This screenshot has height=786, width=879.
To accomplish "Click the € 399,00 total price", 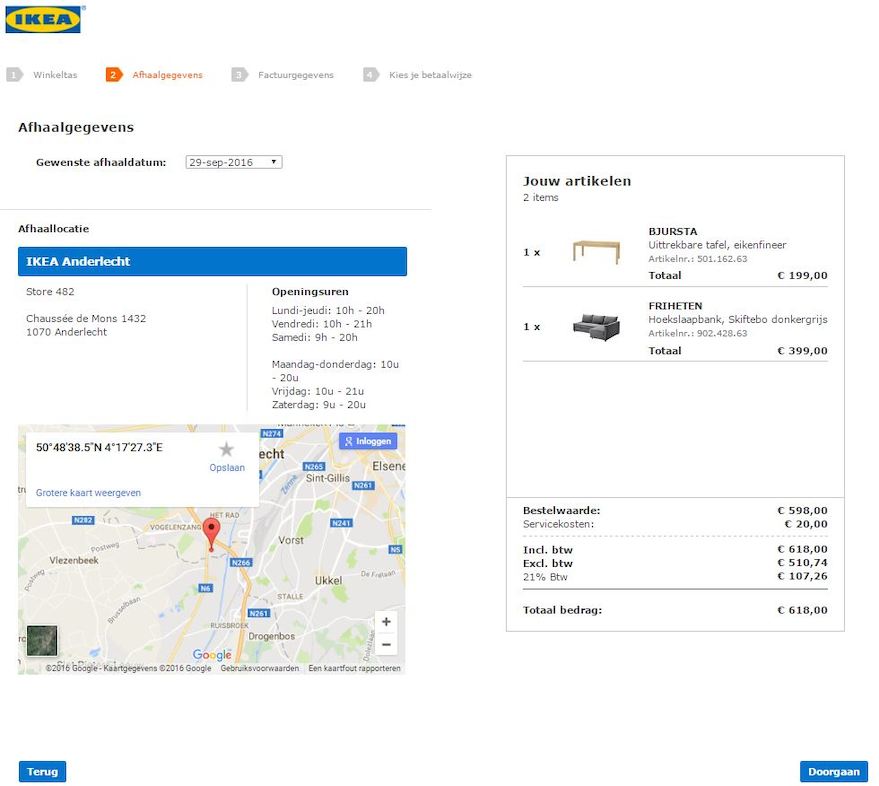I will pyautogui.click(x=802, y=351).
